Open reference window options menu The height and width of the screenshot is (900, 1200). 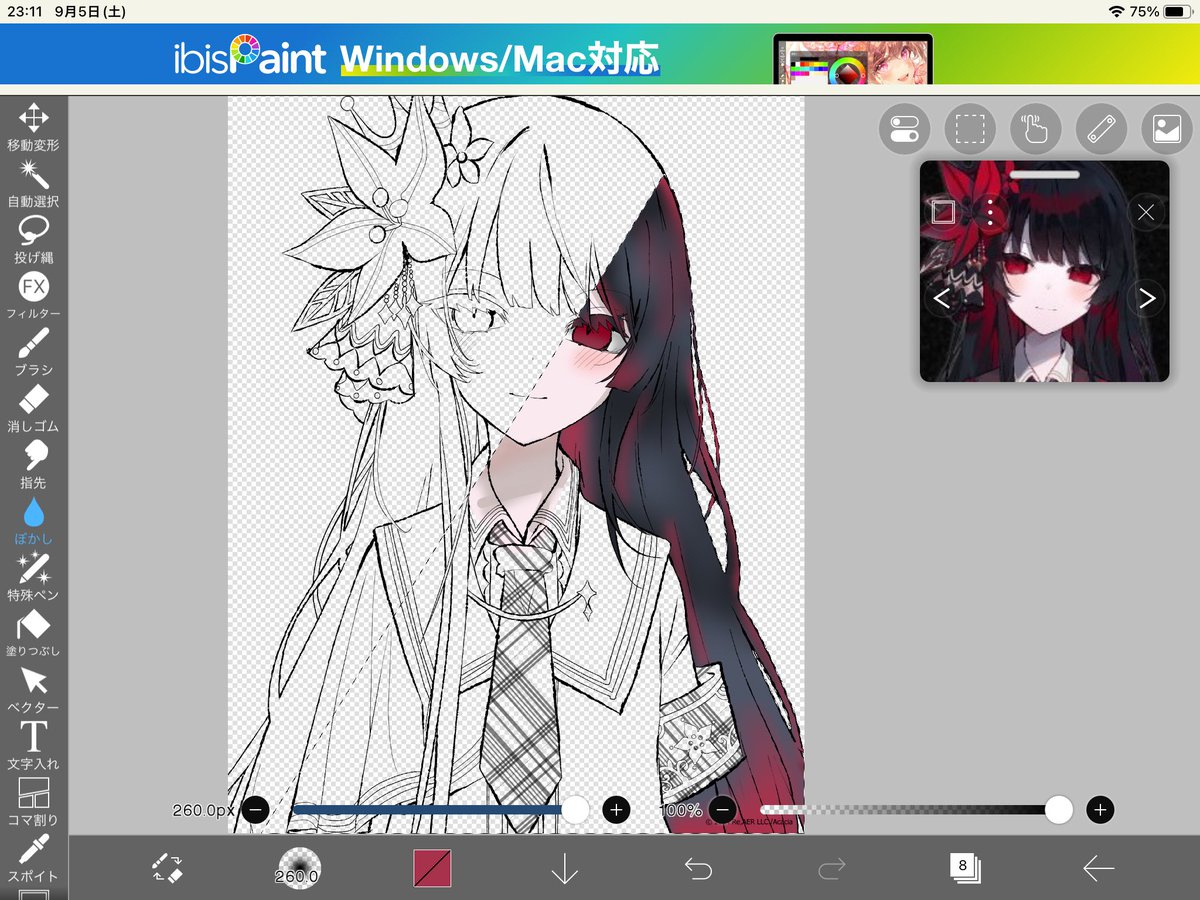pyautogui.click(x=990, y=212)
